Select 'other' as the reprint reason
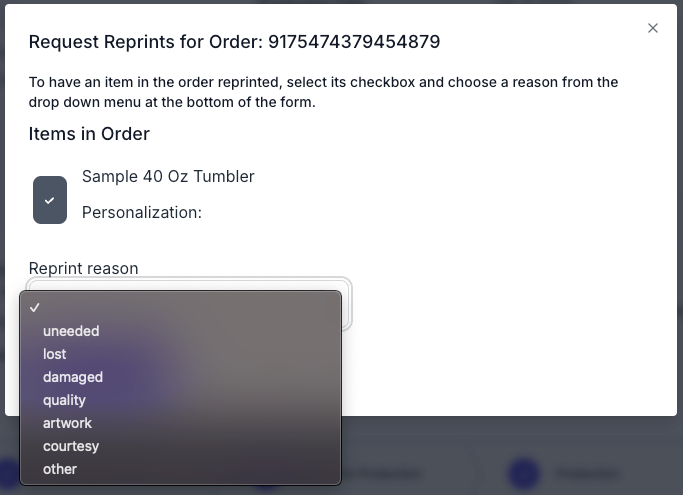The image size is (683, 495). [60, 469]
